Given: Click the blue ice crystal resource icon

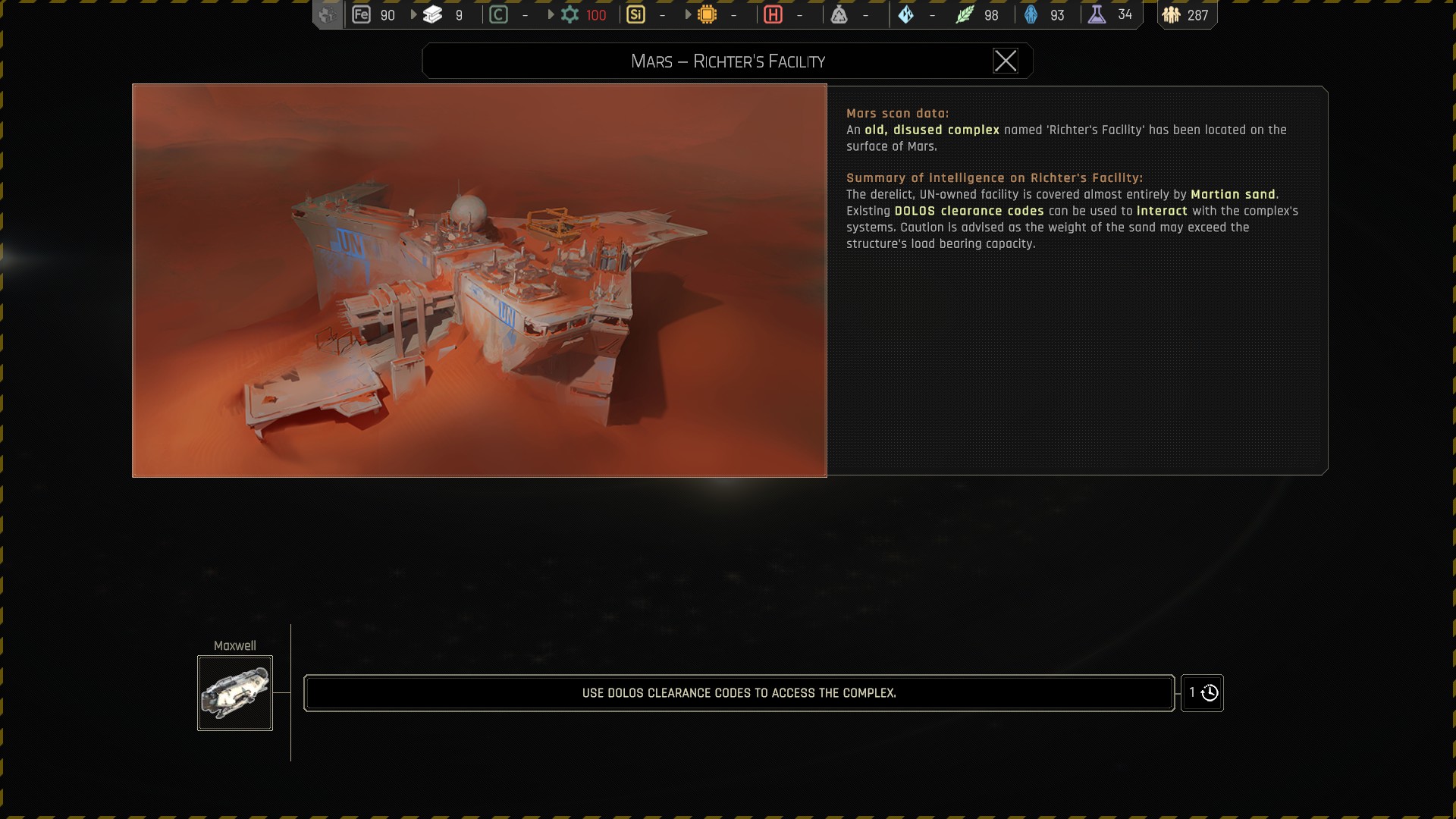Looking at the screenshot, I should [x=906, y=14].
